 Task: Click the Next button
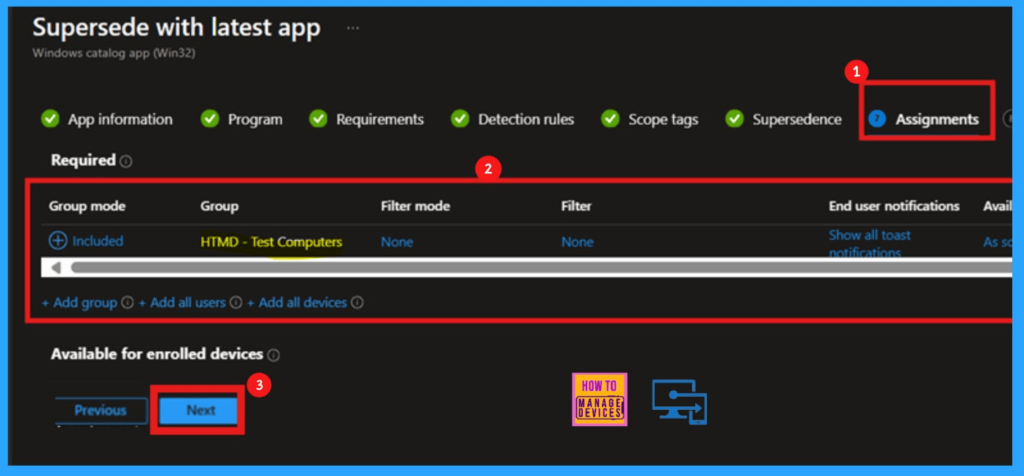point(200,410)
